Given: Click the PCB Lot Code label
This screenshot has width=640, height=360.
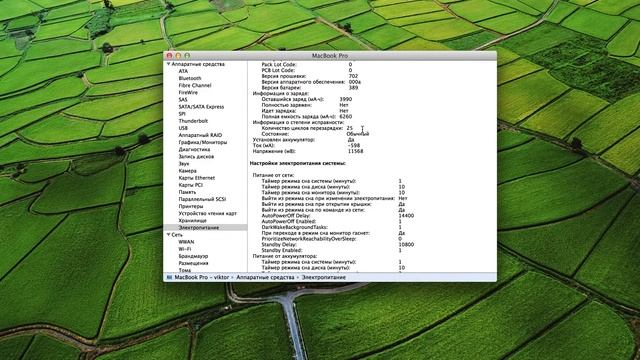Looking at the screenshot, I should 279,70.
